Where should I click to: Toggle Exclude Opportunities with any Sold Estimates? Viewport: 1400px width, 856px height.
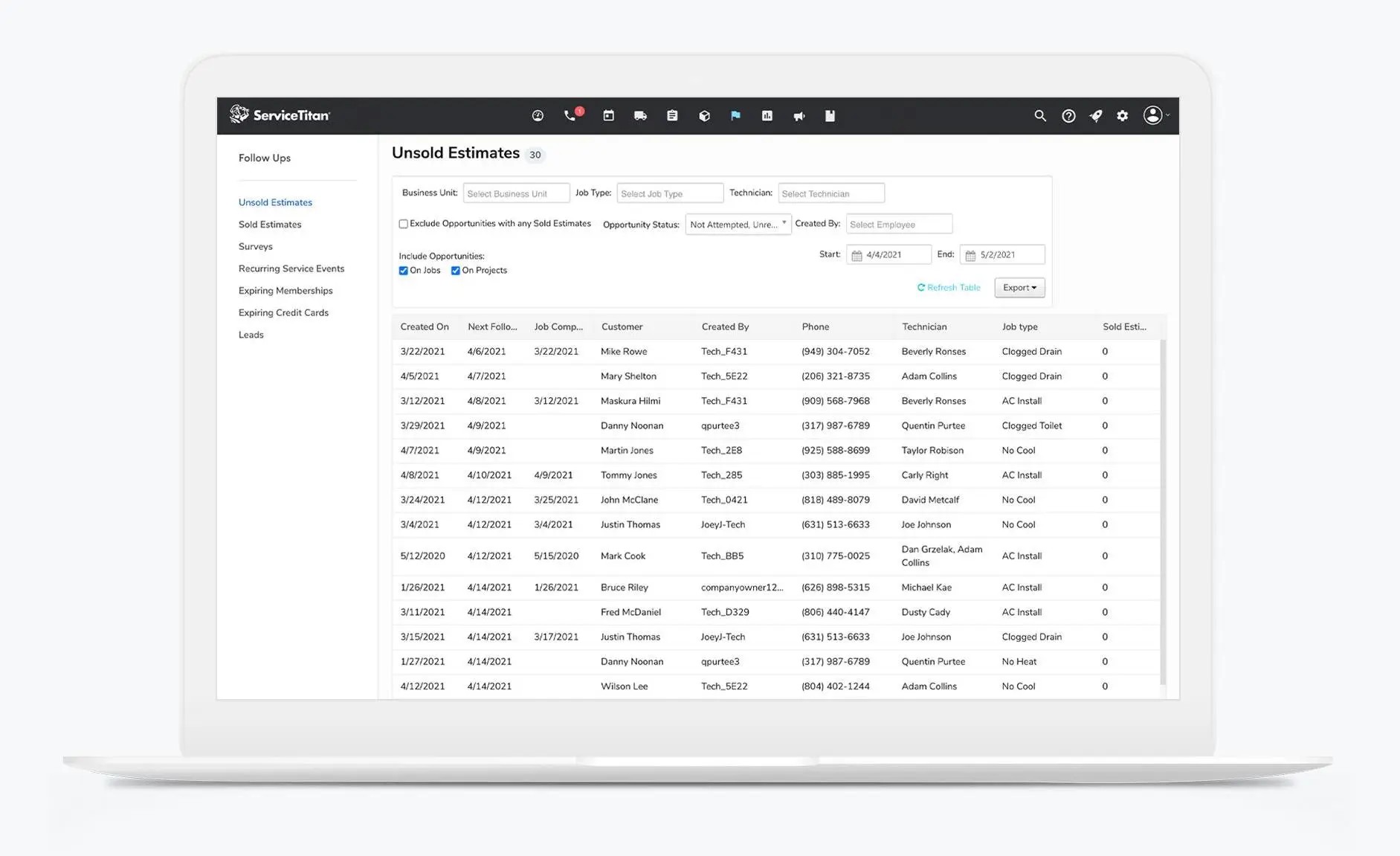(x=403, y=224)
